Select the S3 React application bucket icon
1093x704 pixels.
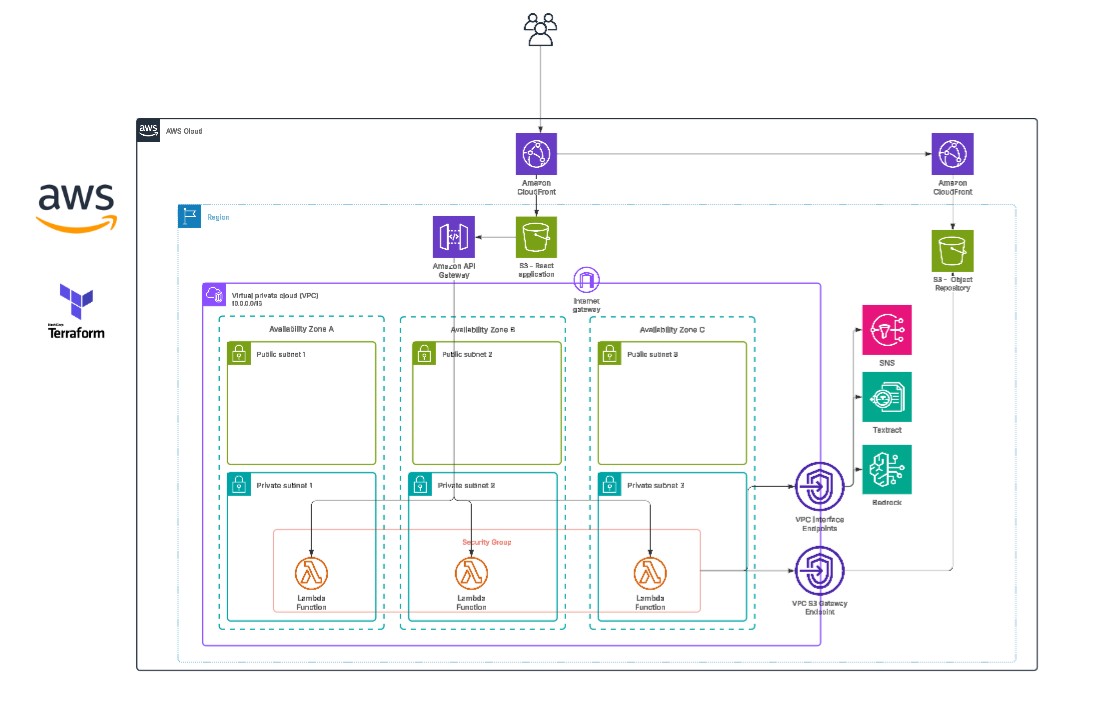[x=536, y=237]
